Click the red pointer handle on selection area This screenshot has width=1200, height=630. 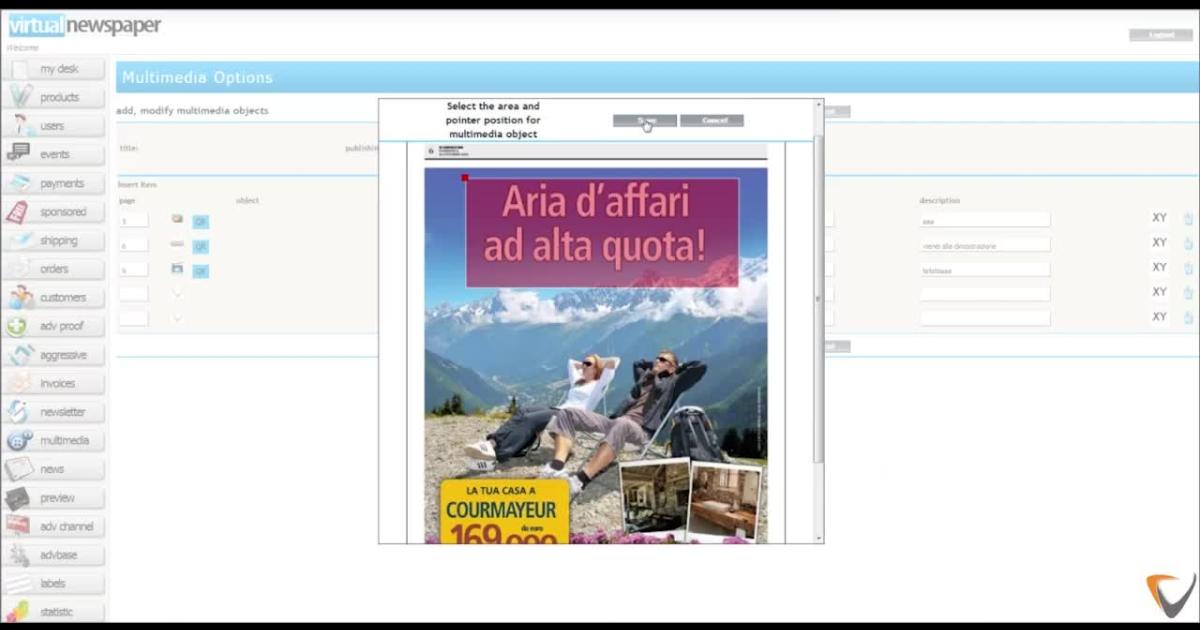coord(465,179)
